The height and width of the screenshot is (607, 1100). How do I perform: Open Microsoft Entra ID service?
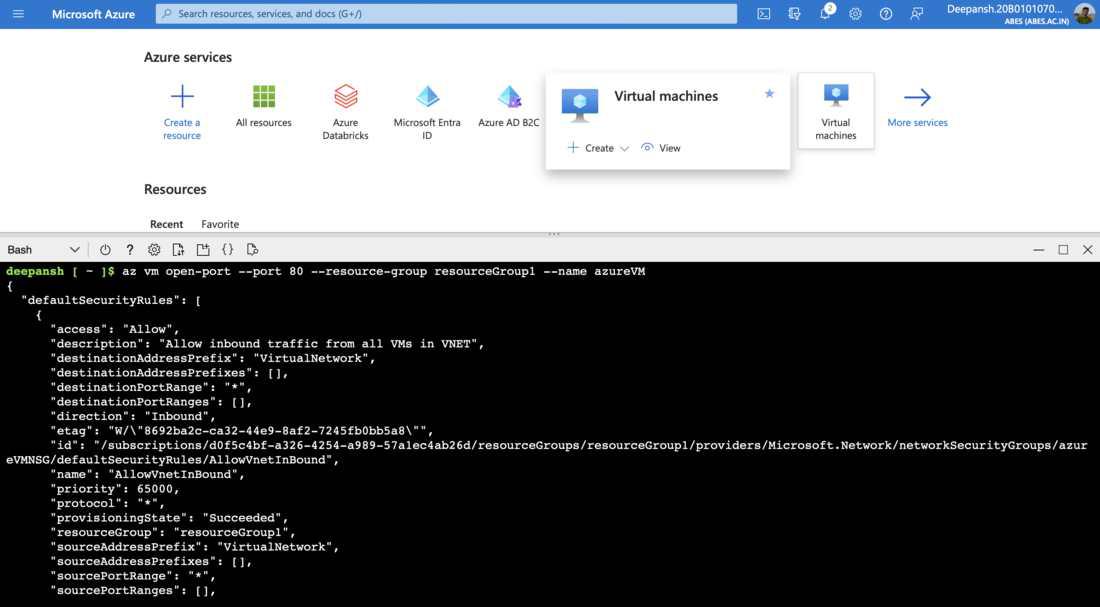click(x=427, y=110)
